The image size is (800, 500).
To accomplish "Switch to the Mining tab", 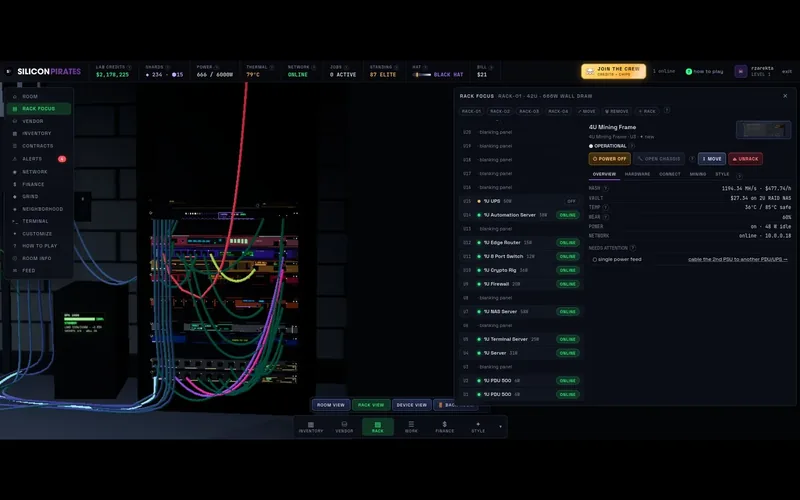I will click(x=697, y=174).
